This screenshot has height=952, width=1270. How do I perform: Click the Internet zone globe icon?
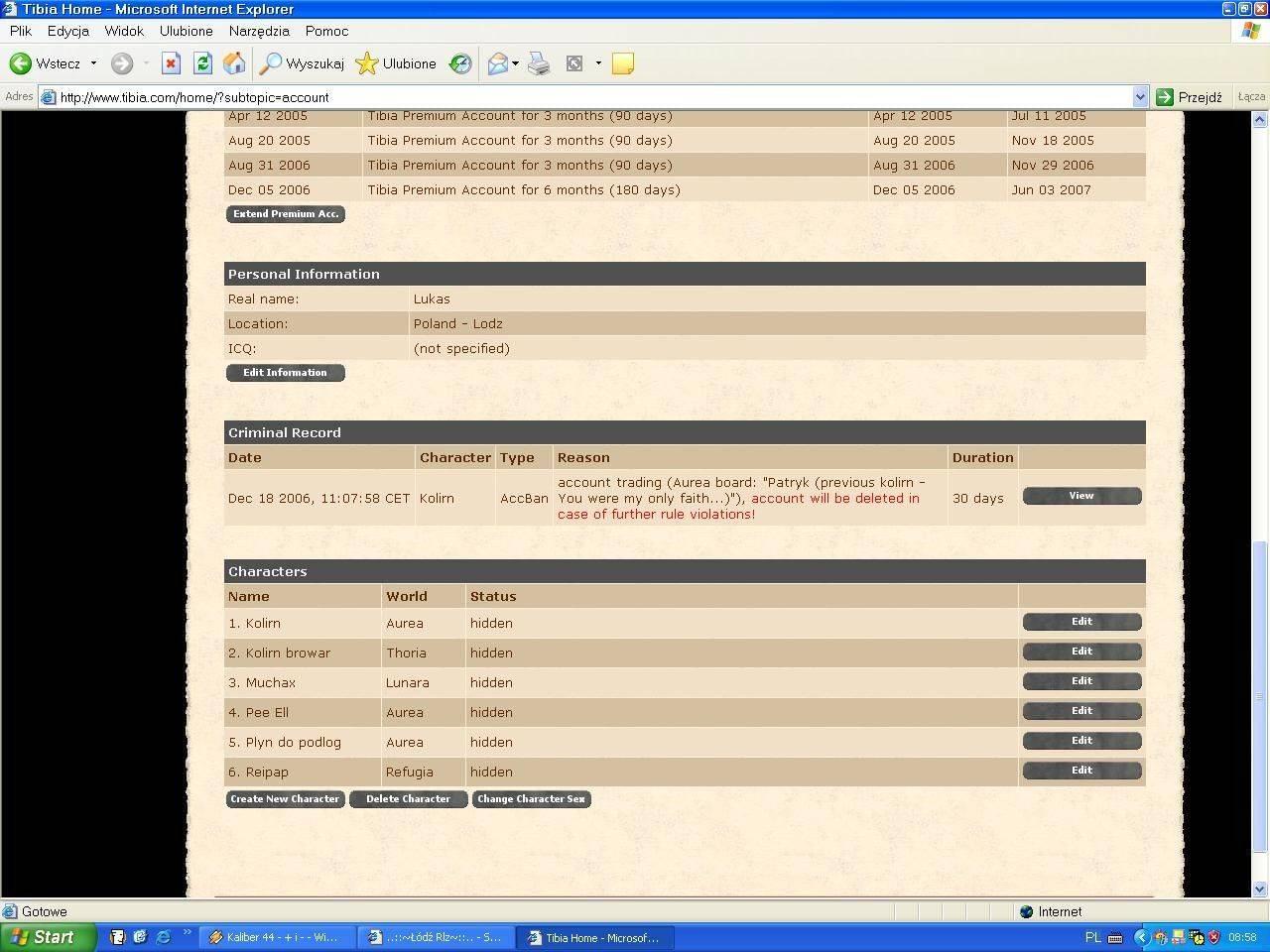(x=1027, y=911)
